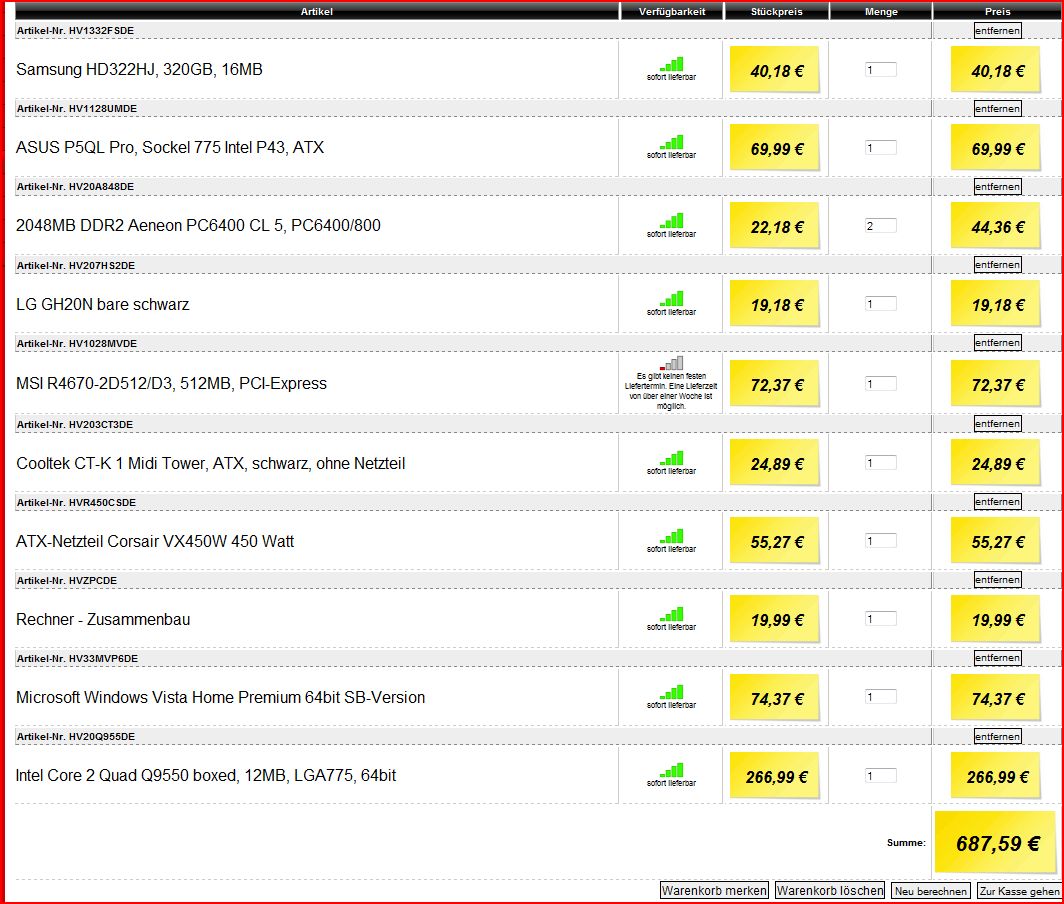This screenshot has width=1064, height=904.
Task: Focus quantity field for LG GH20N
Action: point(881,303)
